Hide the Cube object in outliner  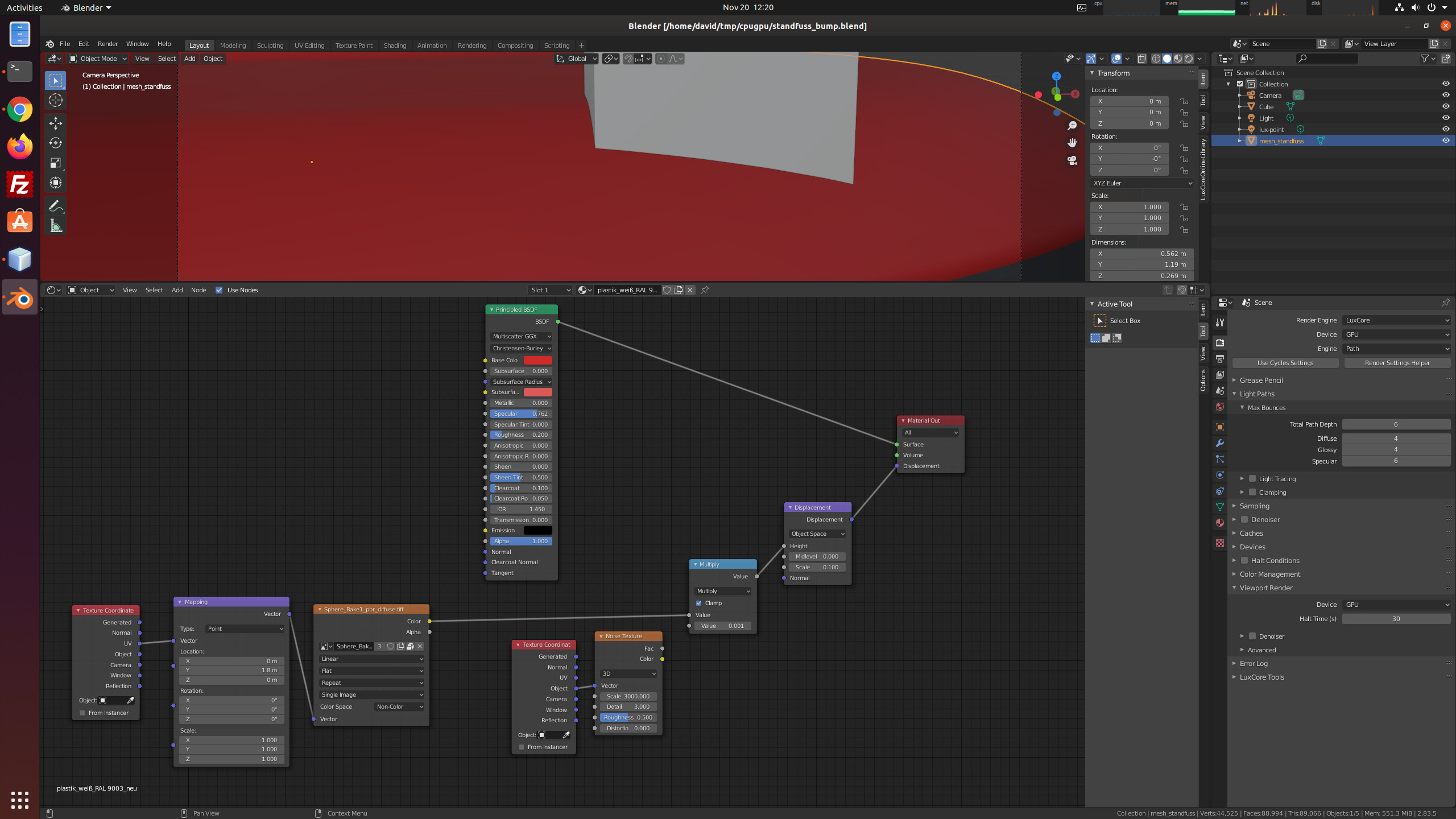(x=1445, y=106)
